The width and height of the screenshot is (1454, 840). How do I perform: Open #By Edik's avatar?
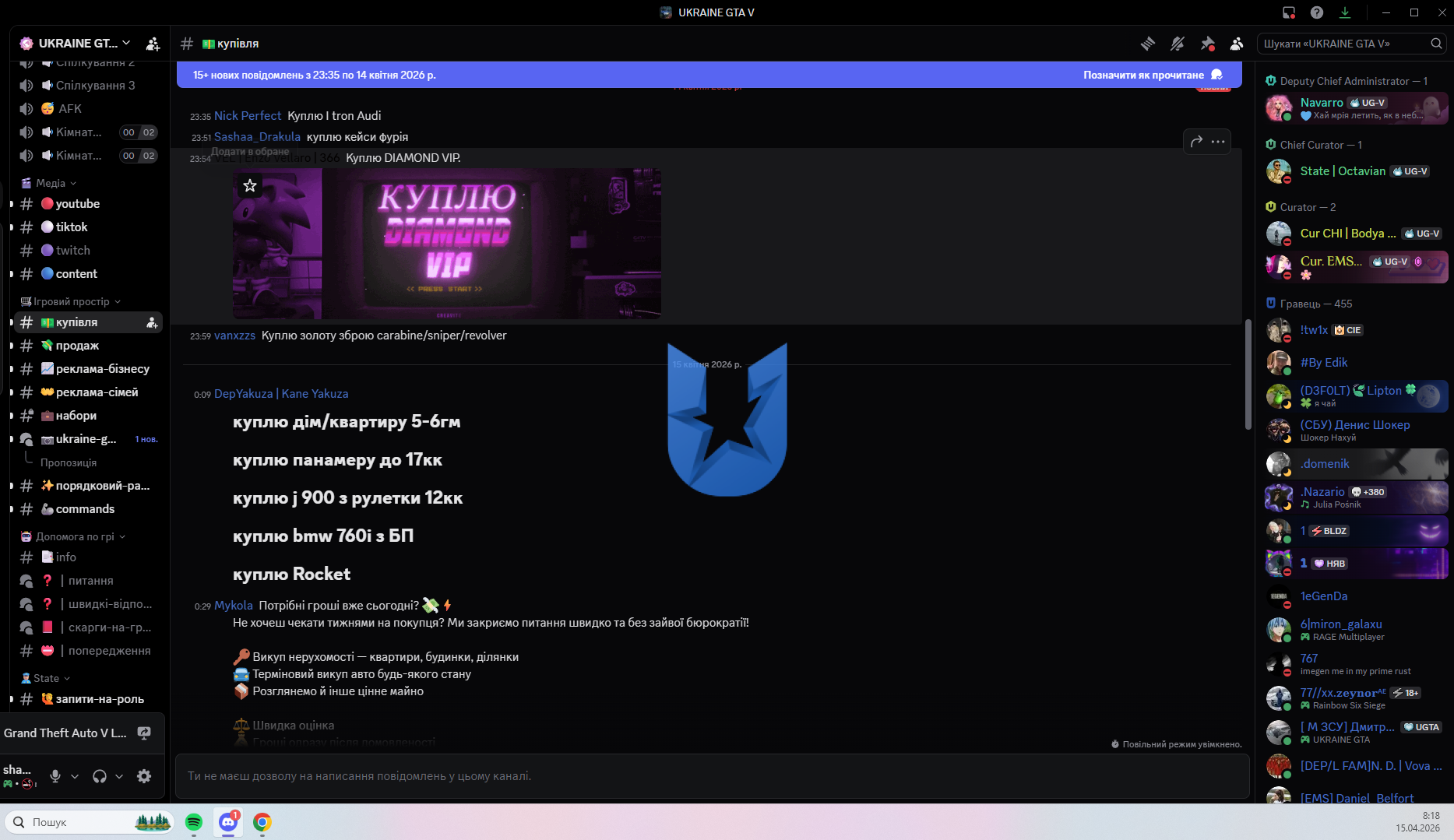(1279, 363)
